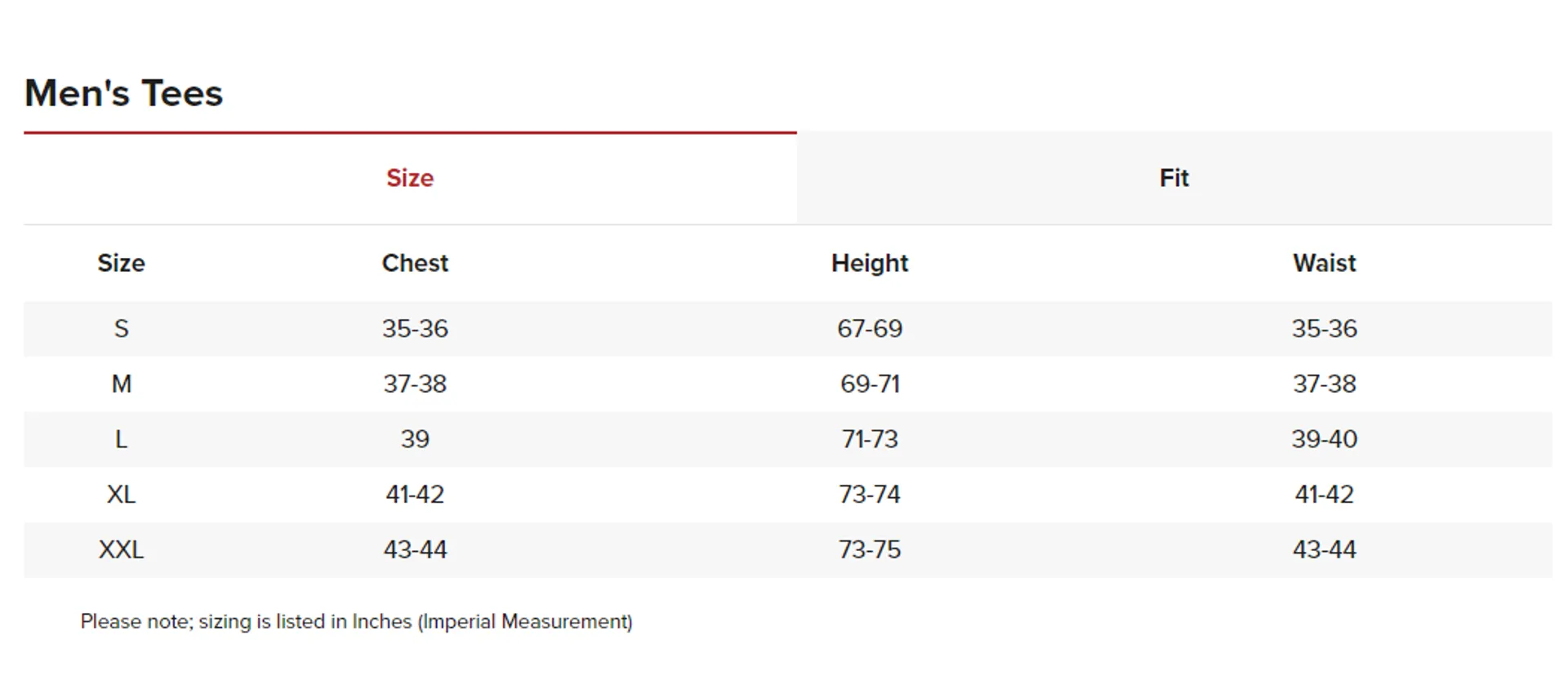The image size is (1568, 676).
Task: Click height value 71-73 for size L
Action: point(869,439)
